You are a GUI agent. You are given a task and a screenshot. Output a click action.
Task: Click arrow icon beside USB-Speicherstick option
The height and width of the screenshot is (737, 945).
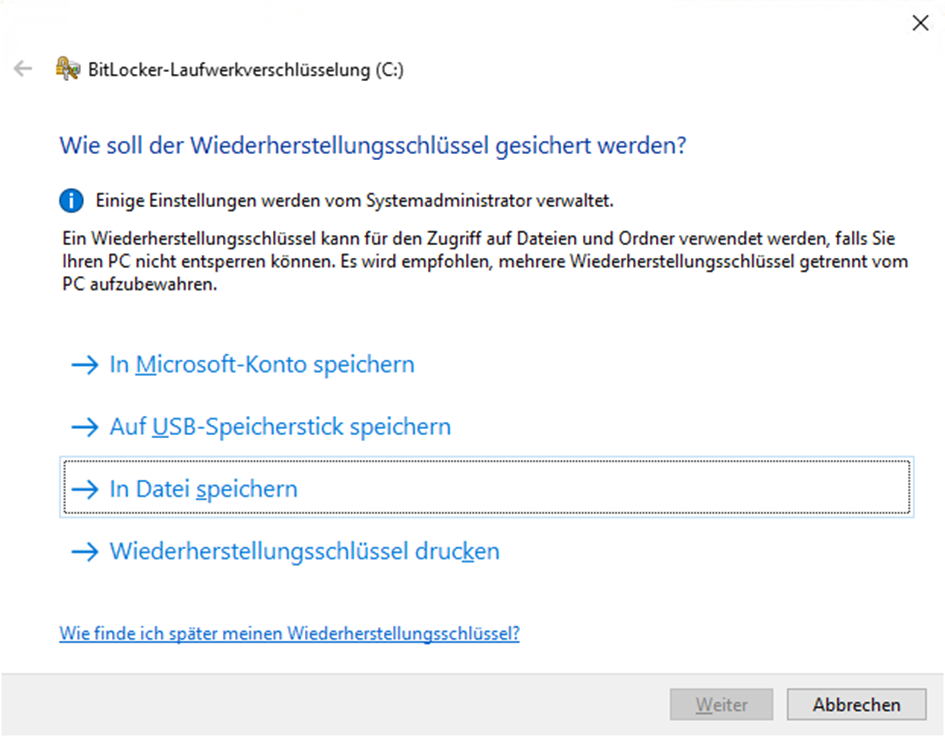pos(85,427)
